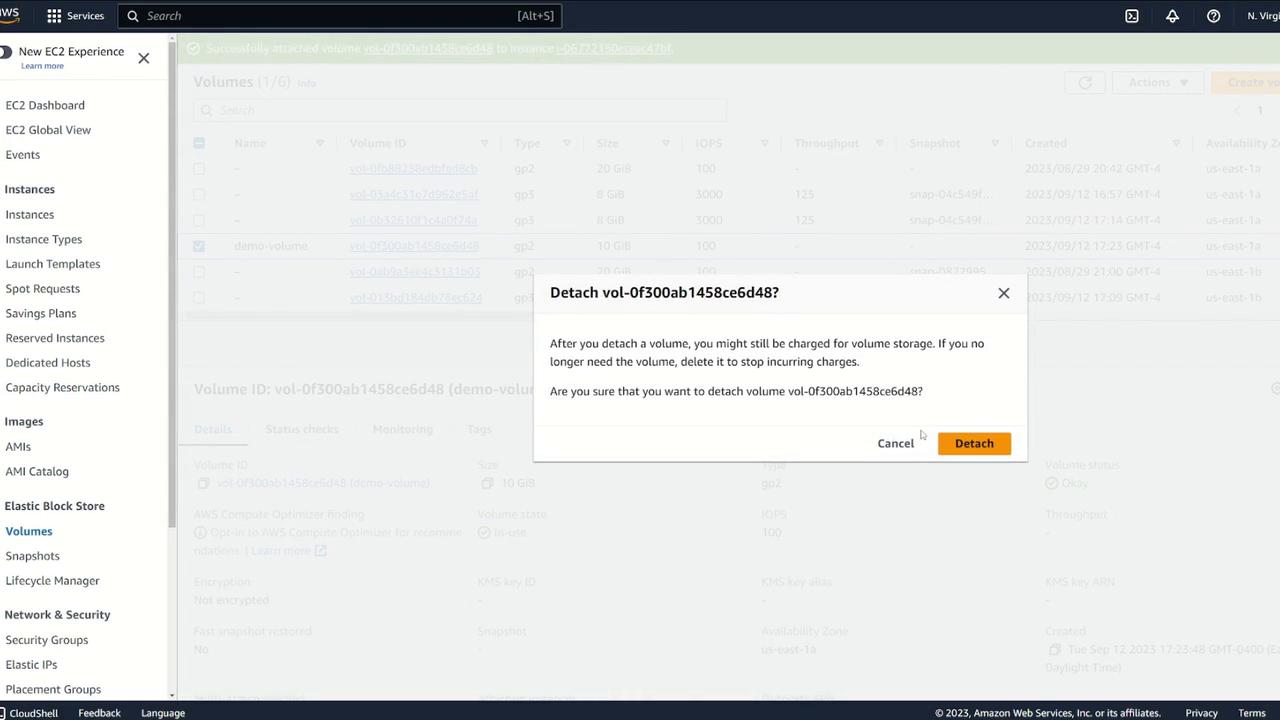Open the Services grid menu
This screenshot has height=720, width=1280.
pyautogui.click(x=75, y=16)
